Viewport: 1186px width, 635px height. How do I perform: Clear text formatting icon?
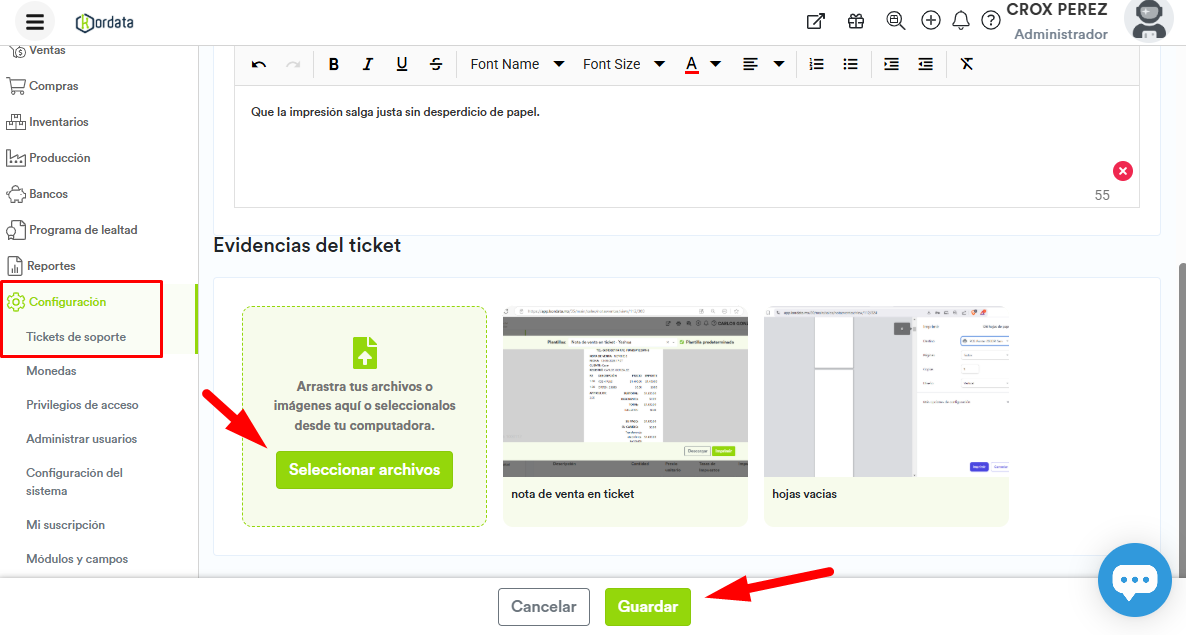tap(966, 64)
